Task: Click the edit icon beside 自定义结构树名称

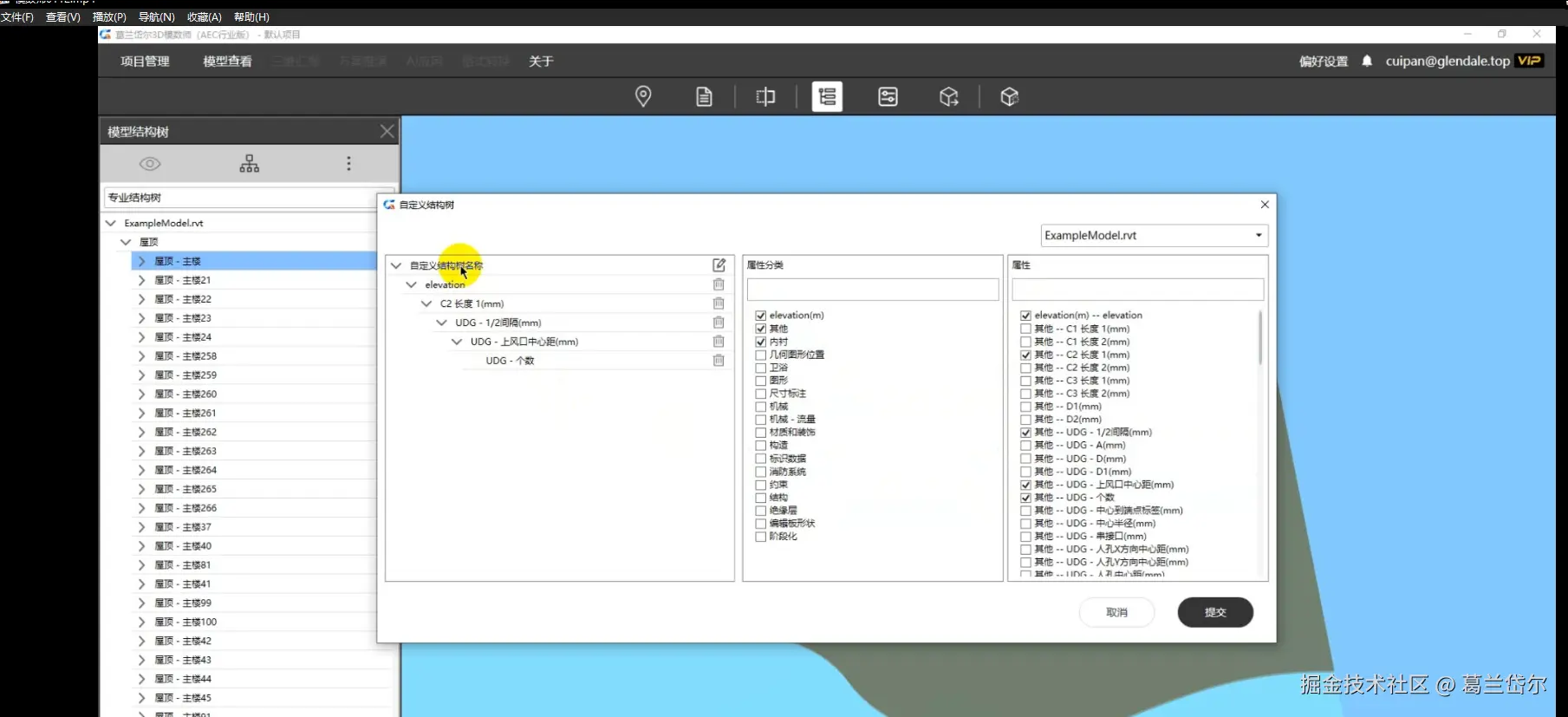Action: [x=719, y=265]
